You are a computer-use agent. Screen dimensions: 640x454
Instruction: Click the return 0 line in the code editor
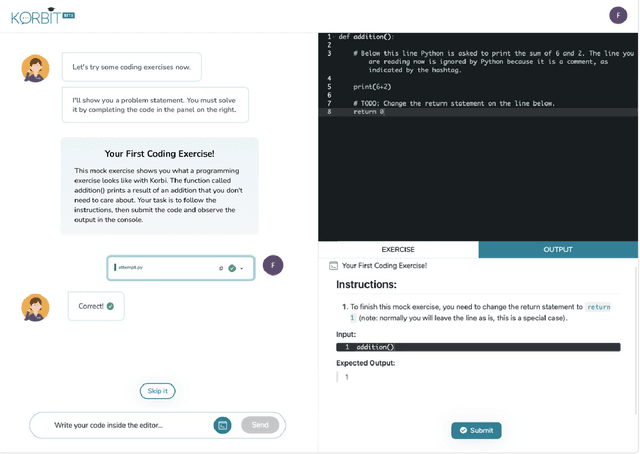[x=369, y=112]
